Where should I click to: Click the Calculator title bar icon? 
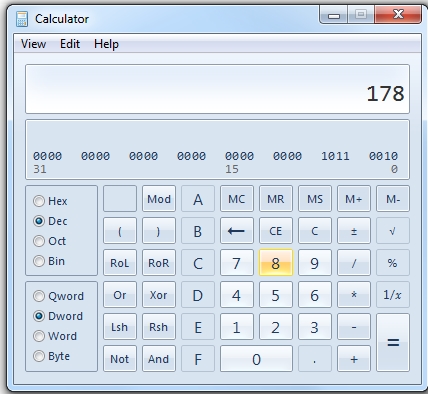coord(22,19)
